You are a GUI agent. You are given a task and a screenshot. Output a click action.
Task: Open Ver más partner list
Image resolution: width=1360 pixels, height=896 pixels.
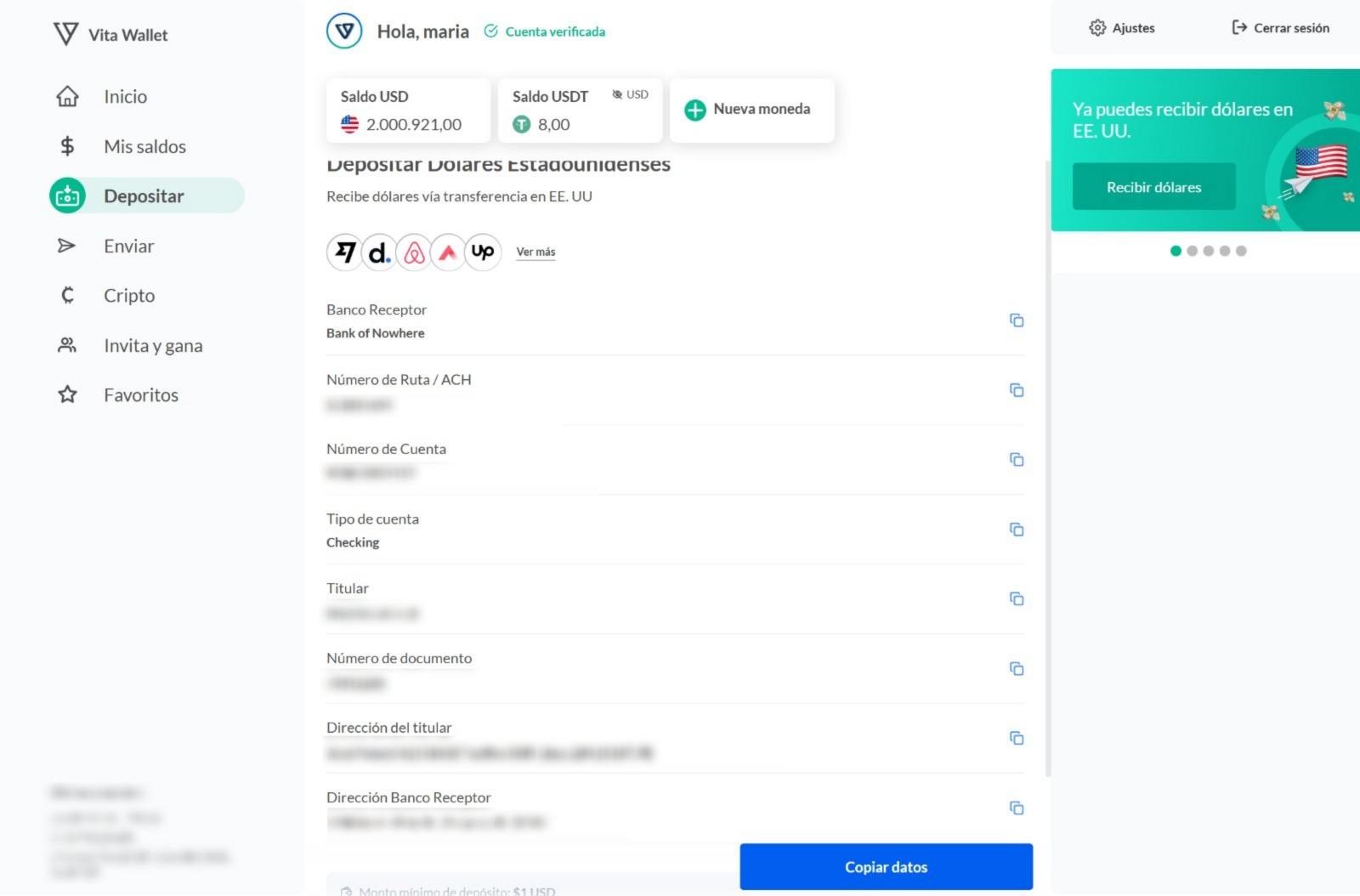click(535, 252)
